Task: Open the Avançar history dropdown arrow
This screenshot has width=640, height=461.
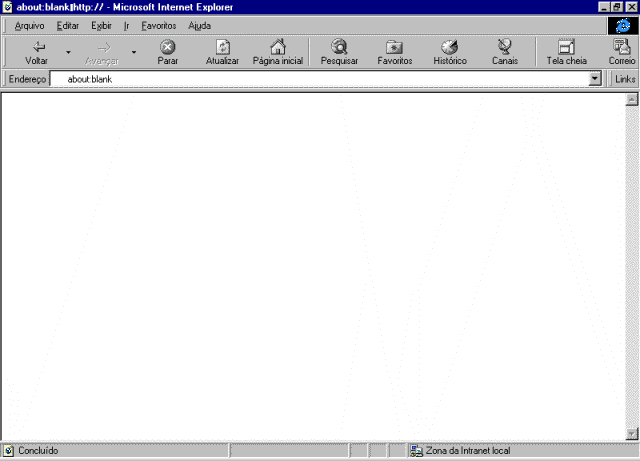Action: point(133,52)
